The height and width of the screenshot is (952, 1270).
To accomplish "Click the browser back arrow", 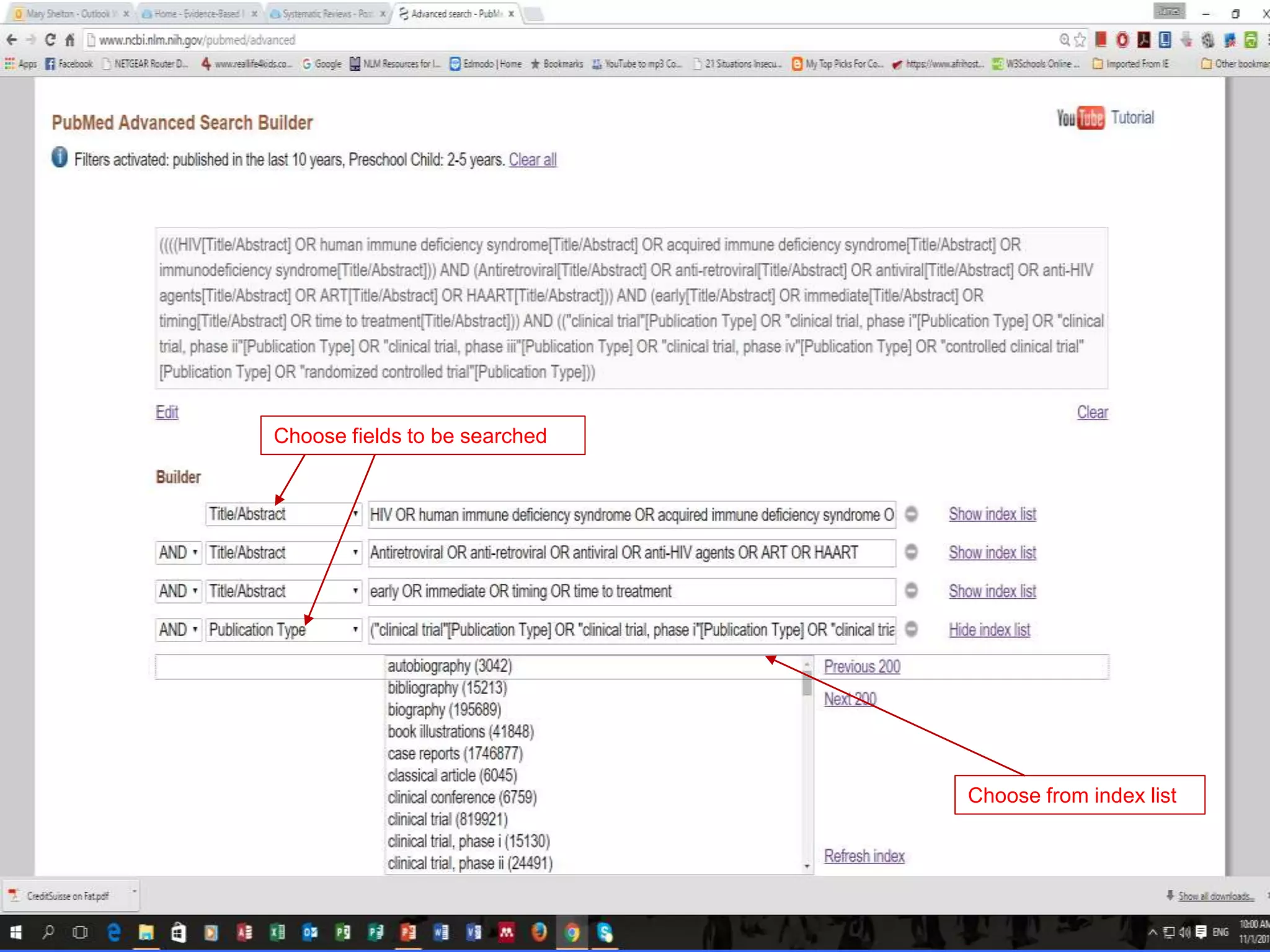I will 12,40.
